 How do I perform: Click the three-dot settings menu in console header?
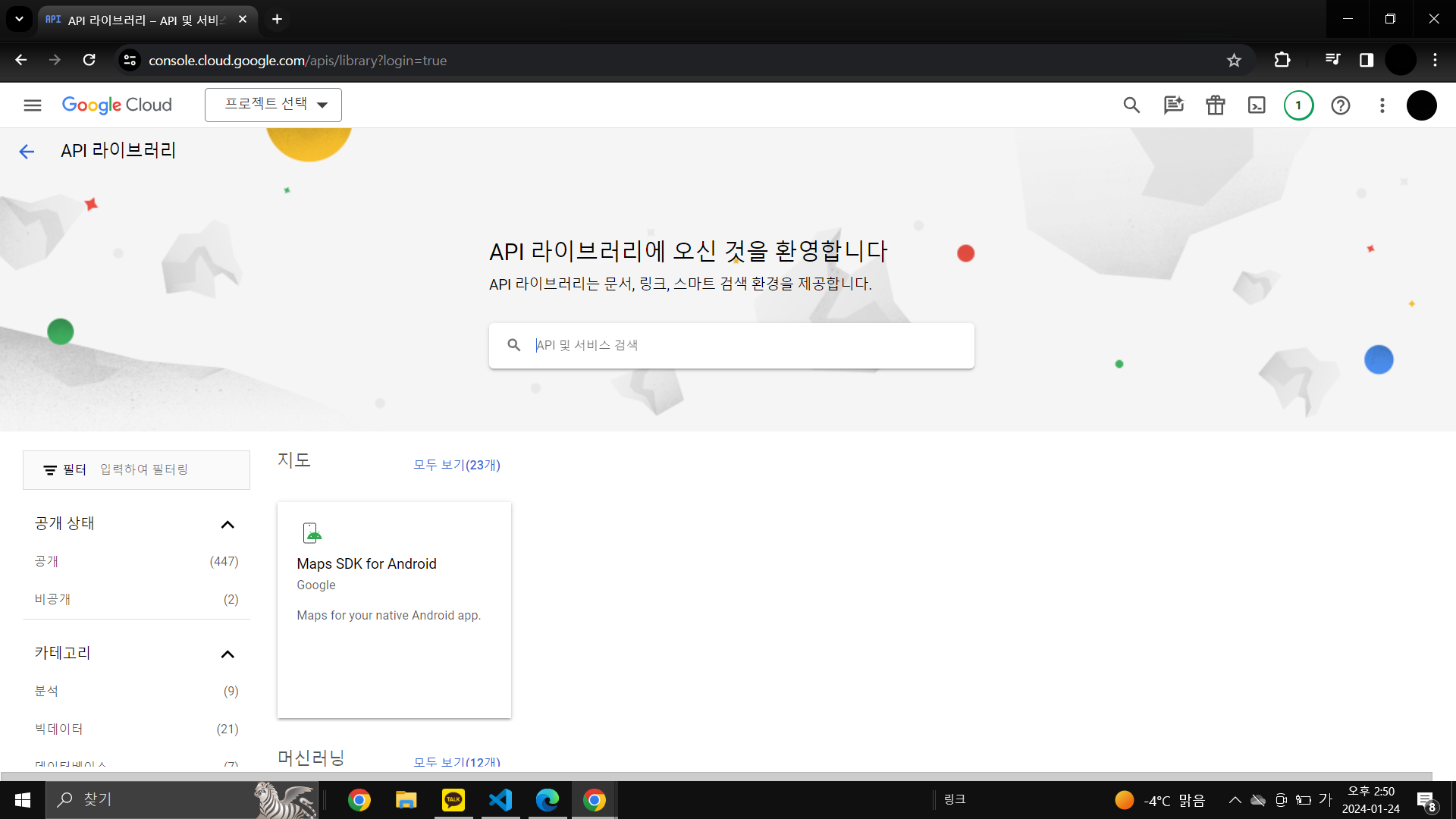pos(1382,105)
